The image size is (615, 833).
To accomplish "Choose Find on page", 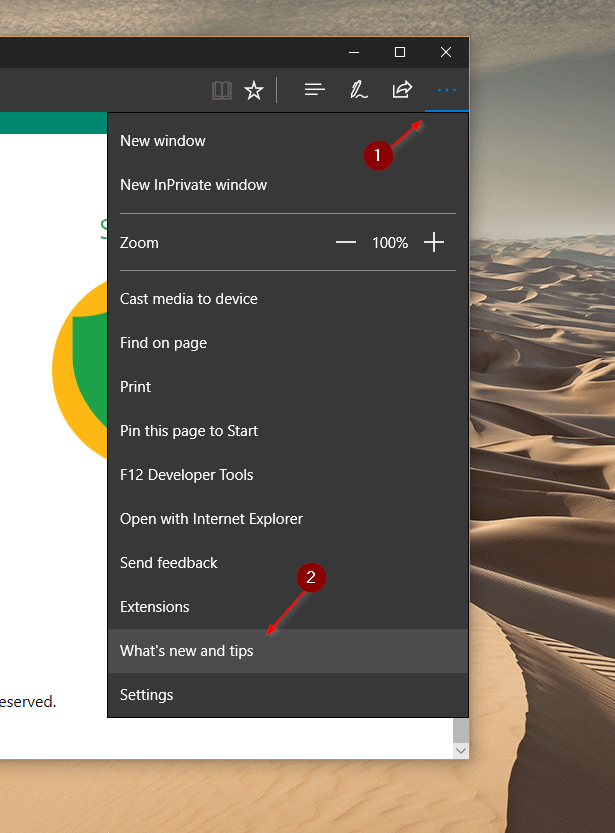I will click(163, 343).
